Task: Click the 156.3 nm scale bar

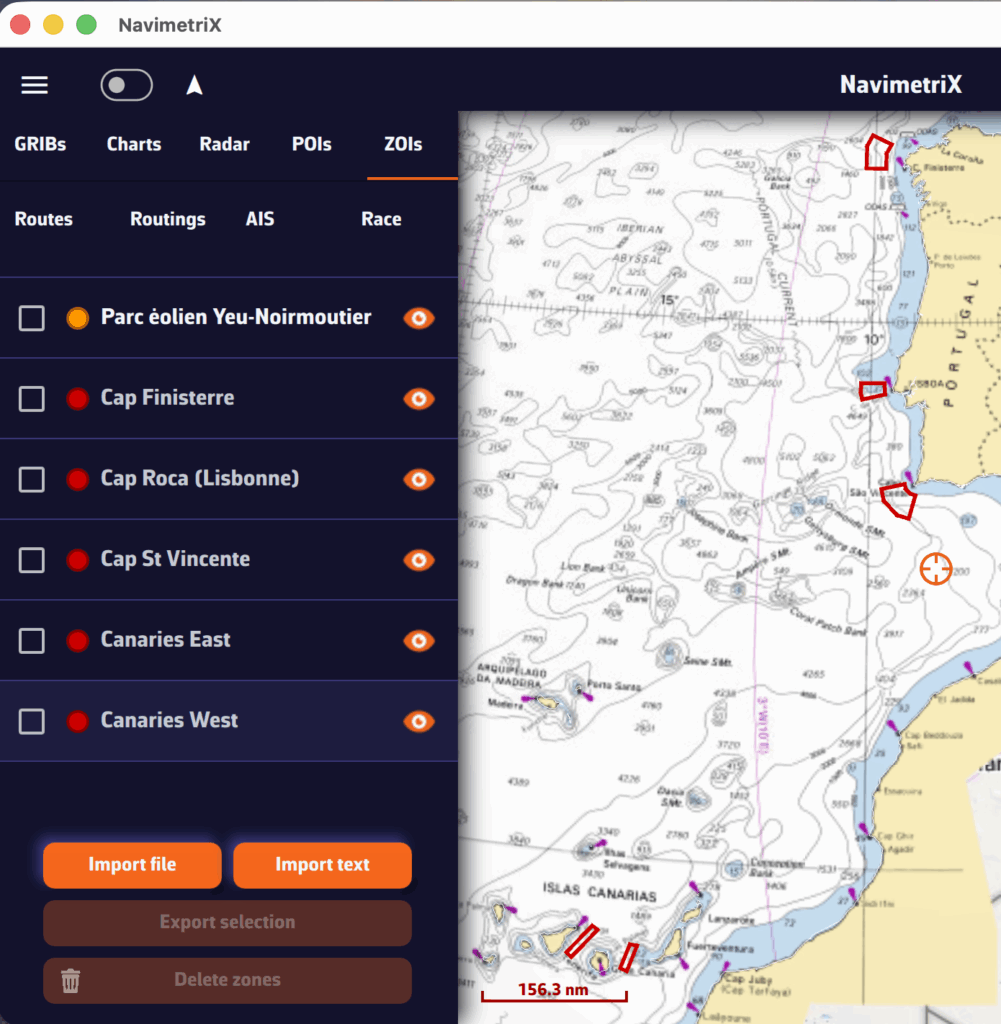Action: click(x=553, y=992)
